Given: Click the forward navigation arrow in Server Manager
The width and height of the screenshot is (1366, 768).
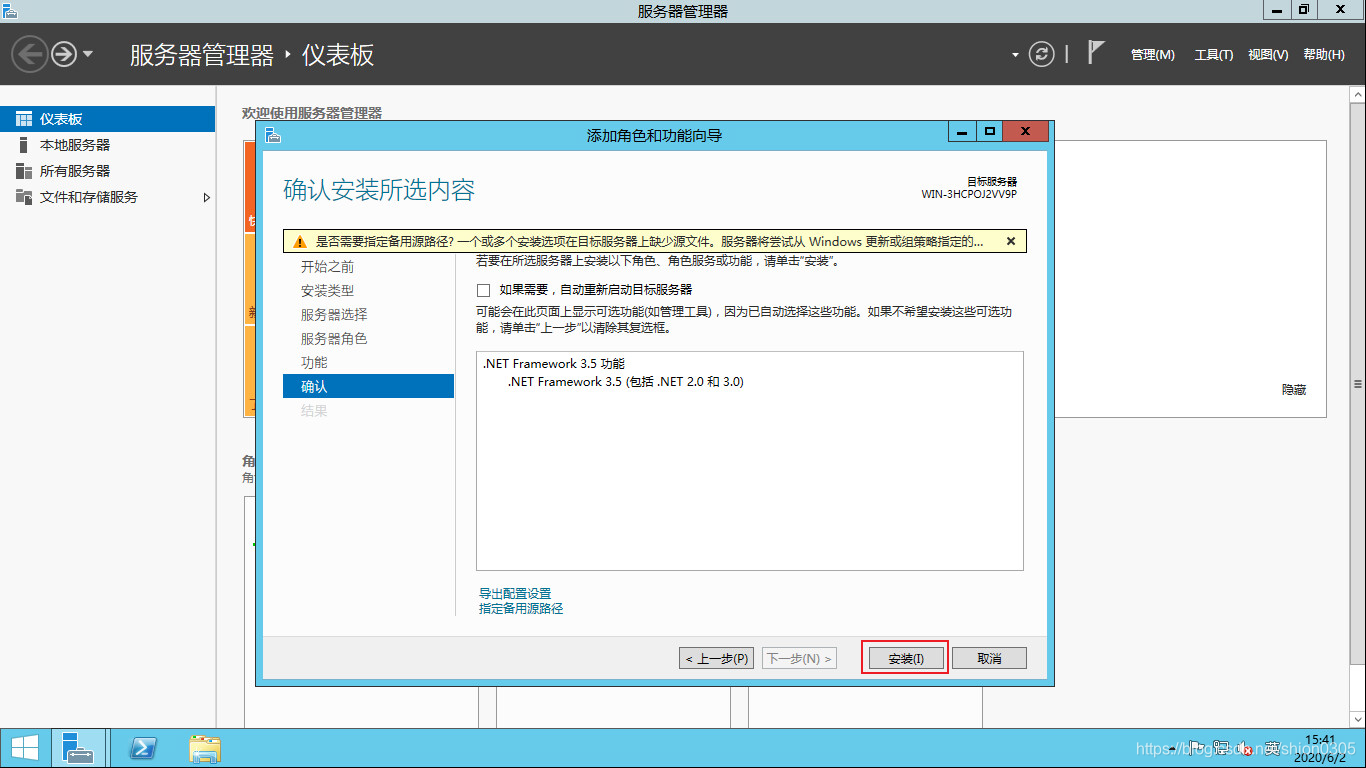Looking at the screenshot, I should click(64, 54).
